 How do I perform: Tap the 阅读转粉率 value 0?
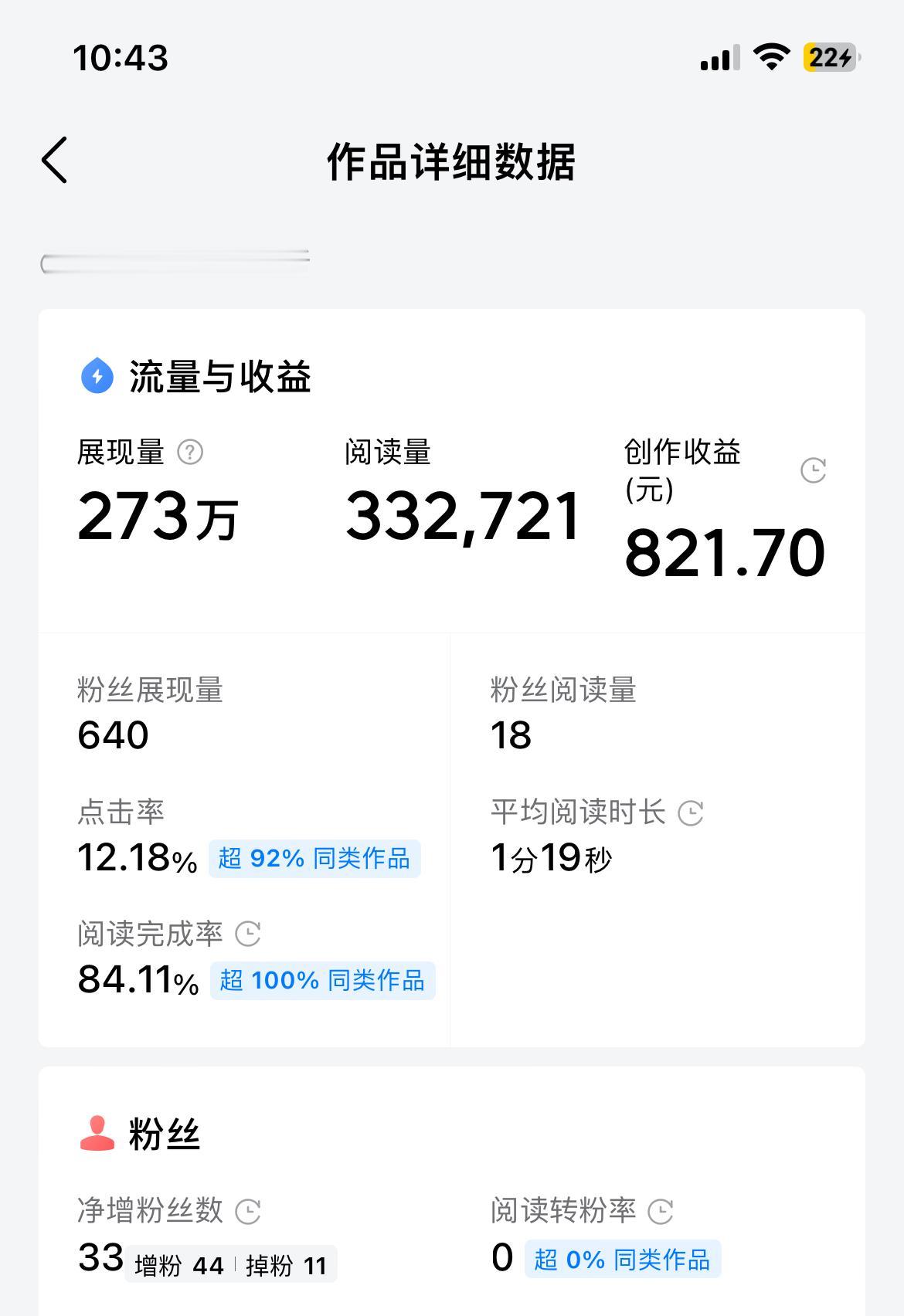point(502,1258)
